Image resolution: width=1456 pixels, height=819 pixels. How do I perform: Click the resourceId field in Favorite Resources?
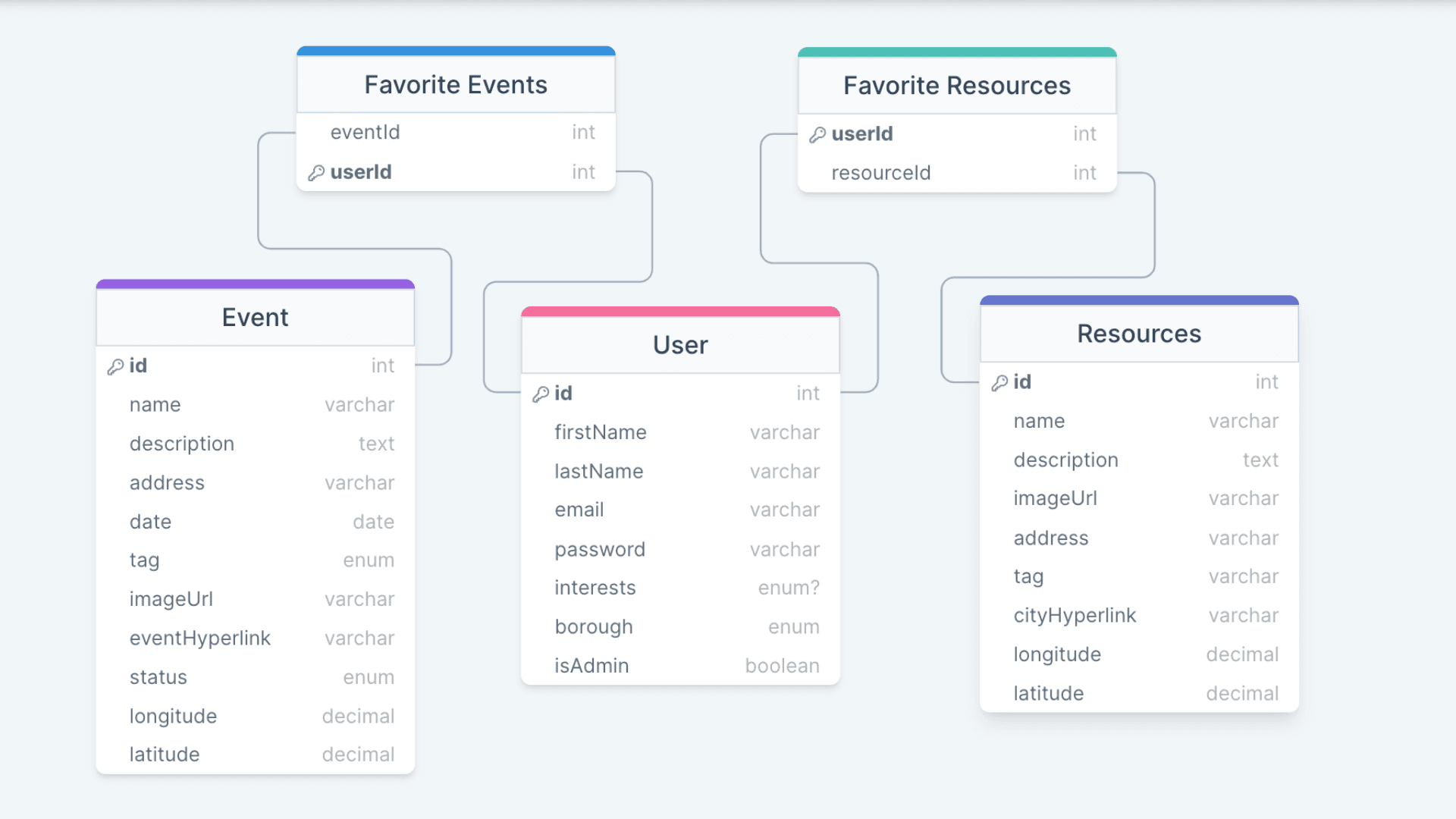coord(957,173)
